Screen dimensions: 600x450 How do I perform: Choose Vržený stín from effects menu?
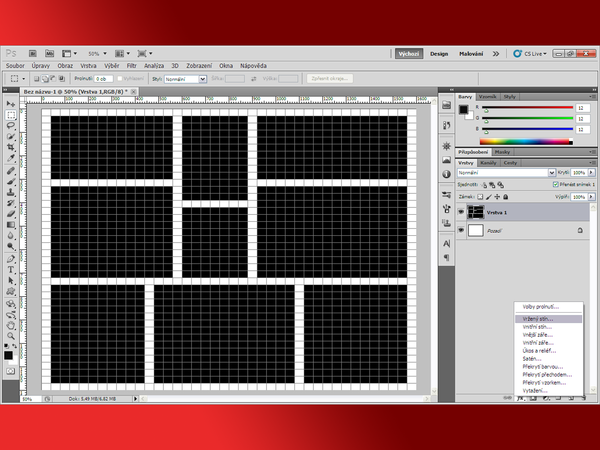point(538,318)
